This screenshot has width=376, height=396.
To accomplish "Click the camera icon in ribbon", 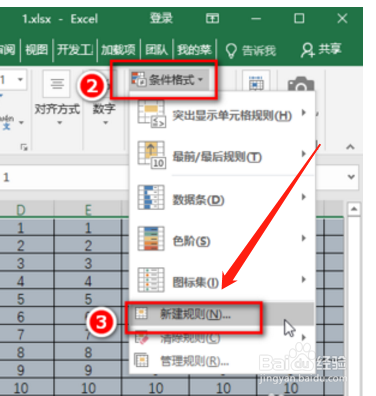I will pos(301,85).
